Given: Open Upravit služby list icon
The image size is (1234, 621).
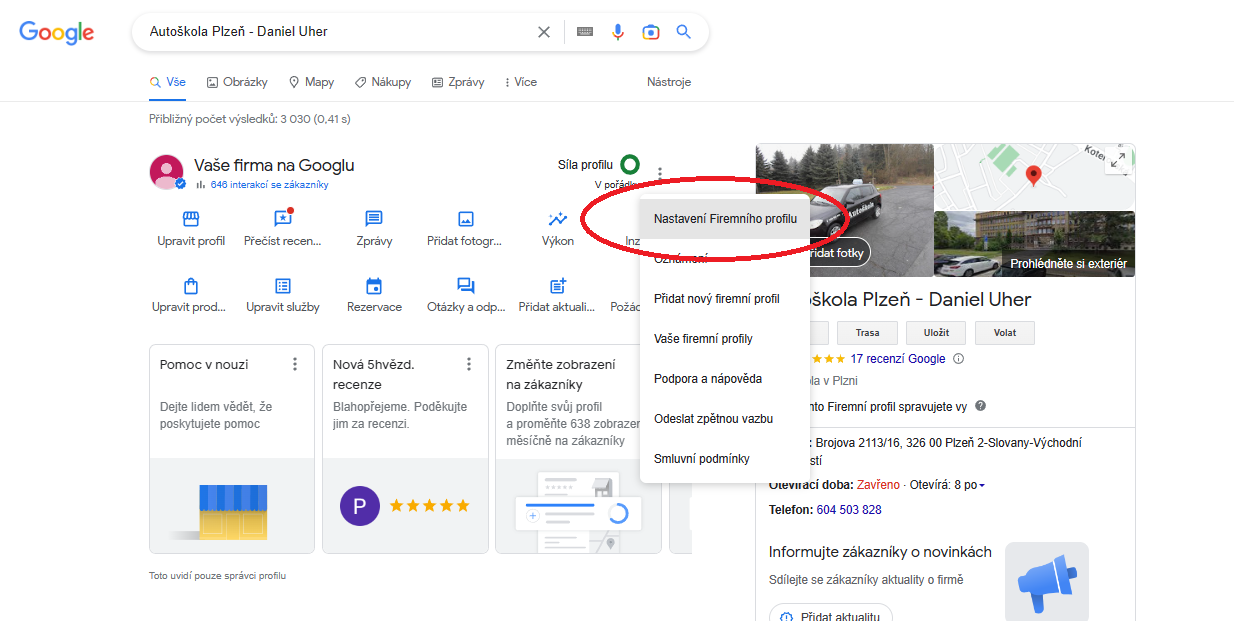Looking at the screenshot, I should coord(283,285).
